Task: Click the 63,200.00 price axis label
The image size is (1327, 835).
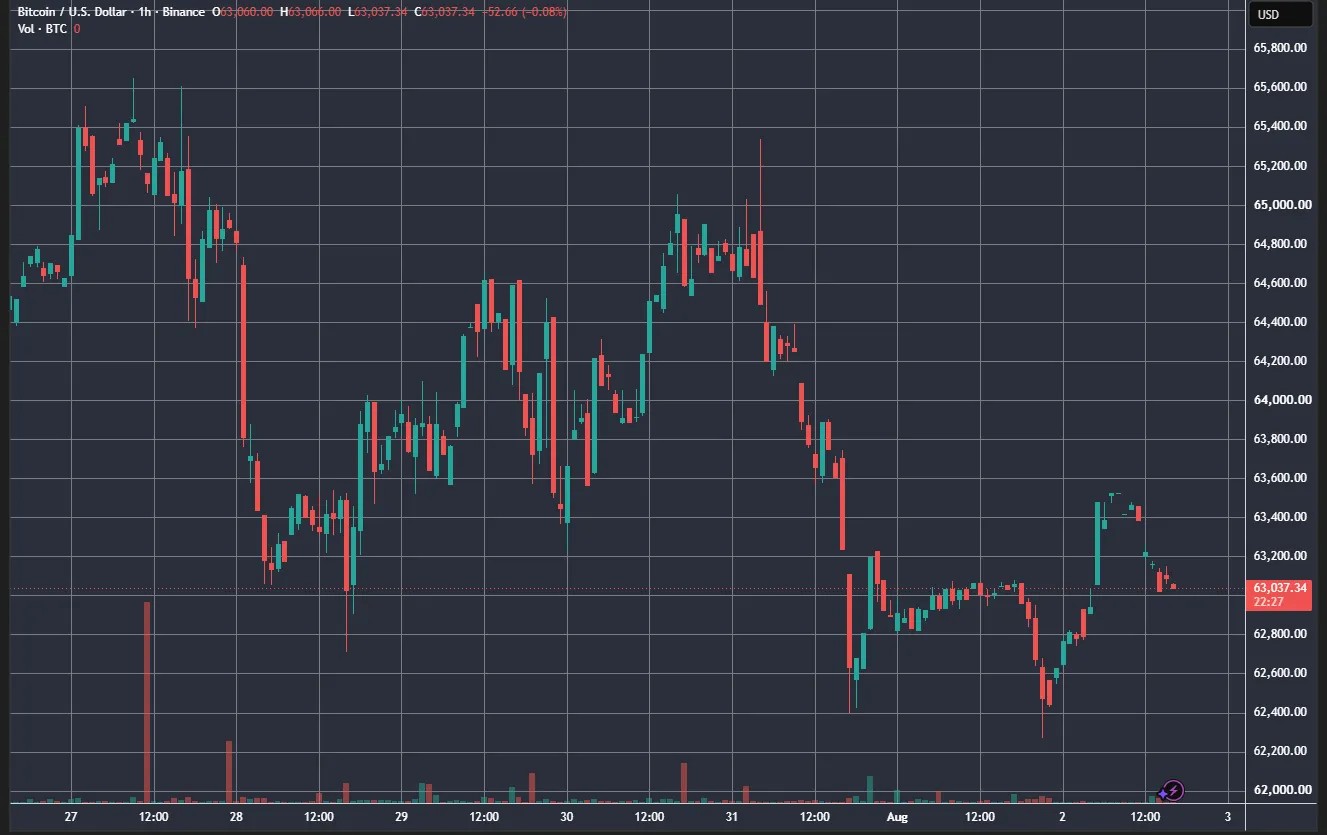Action: (1281, 556)
